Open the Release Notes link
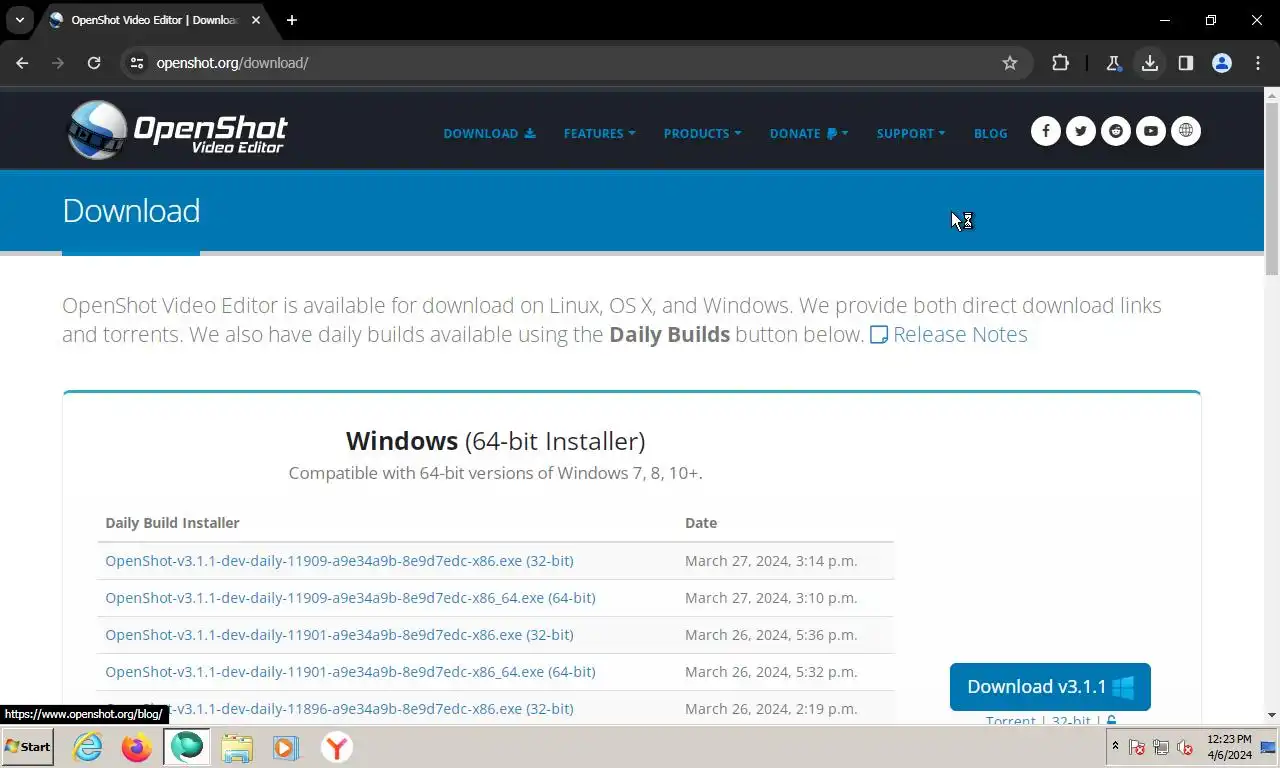Viewport: 1280px width, 768px height. point(960,335)
